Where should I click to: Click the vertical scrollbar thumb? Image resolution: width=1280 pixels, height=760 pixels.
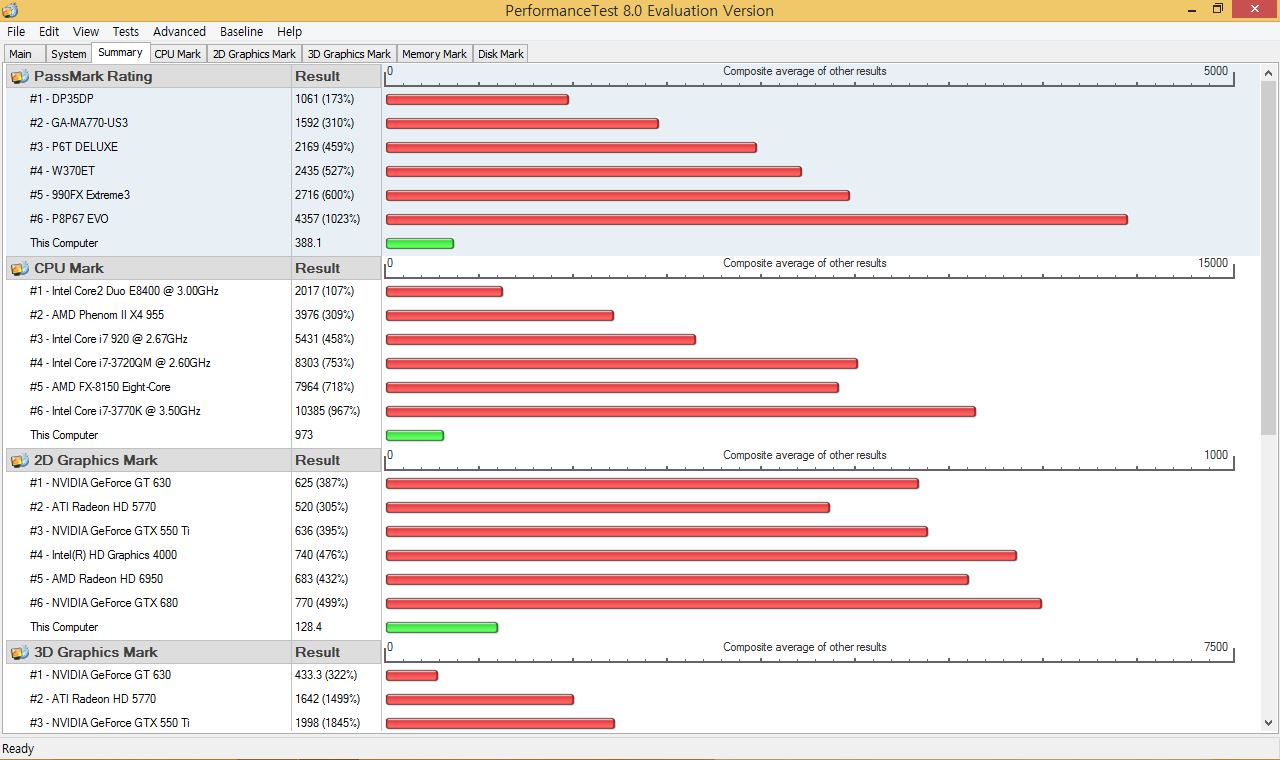[1268, 258]
